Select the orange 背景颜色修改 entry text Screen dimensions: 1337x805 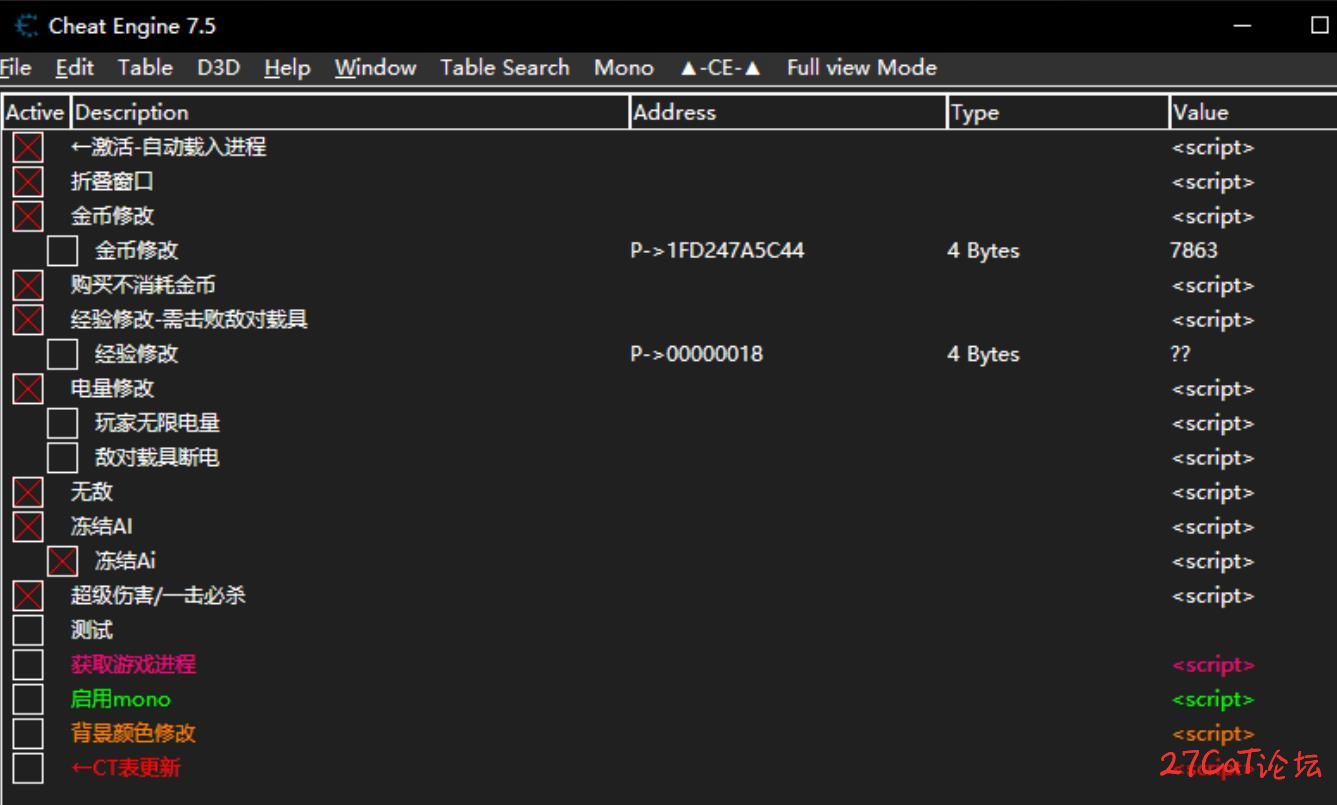(x=133, y=733)
